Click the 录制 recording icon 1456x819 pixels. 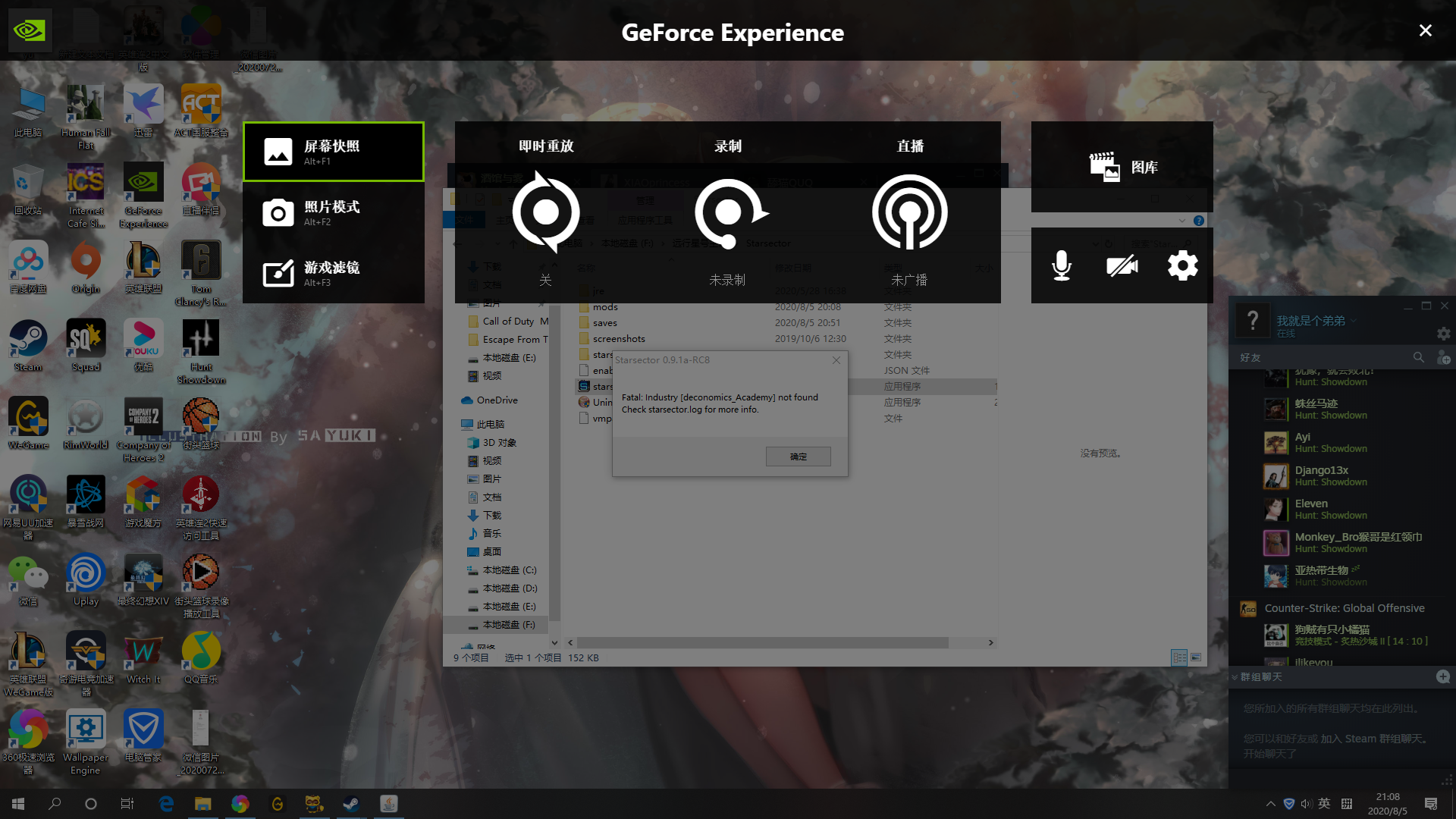click(x=726, y=213)
